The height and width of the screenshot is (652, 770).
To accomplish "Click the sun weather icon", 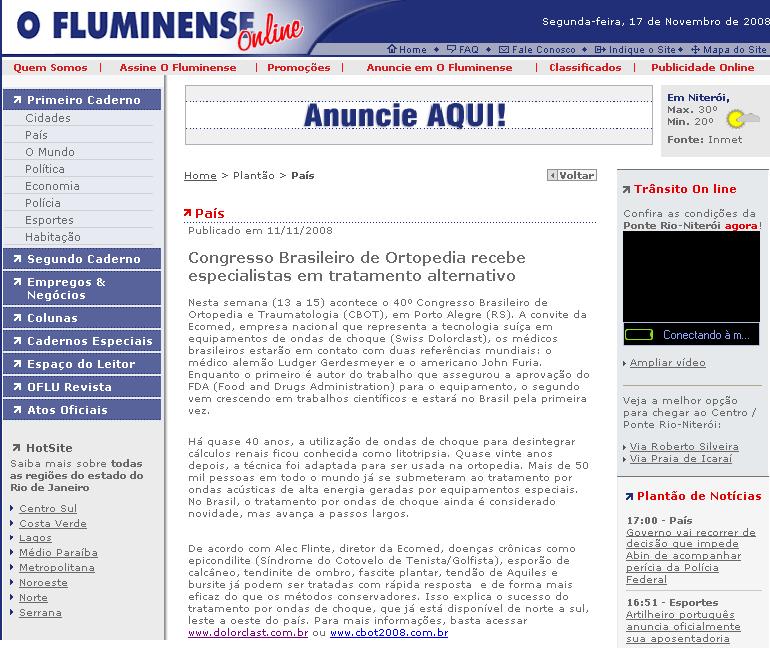I will [x=736, y=119].
